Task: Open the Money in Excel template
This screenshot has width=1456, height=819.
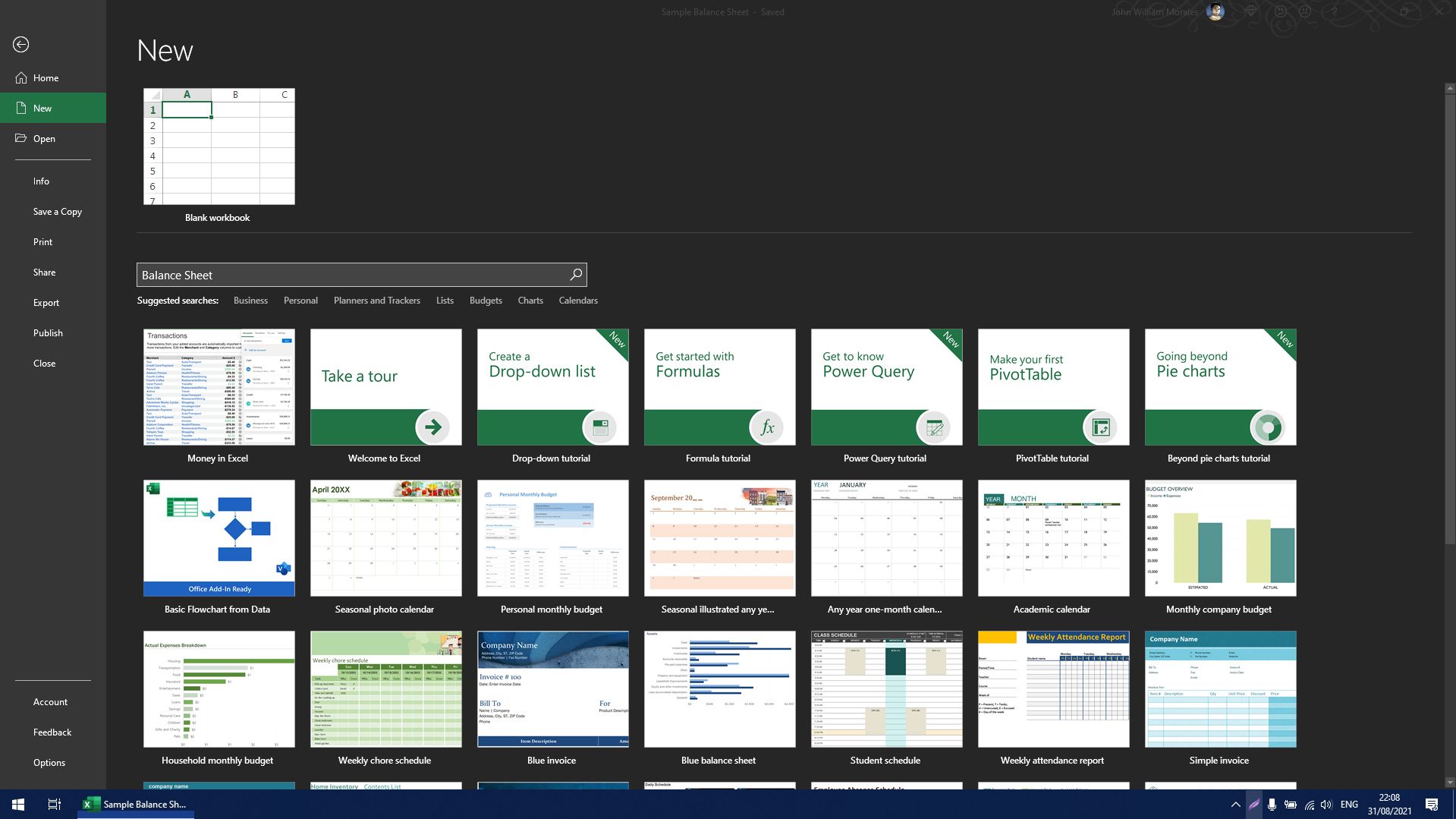Action: 219,387
